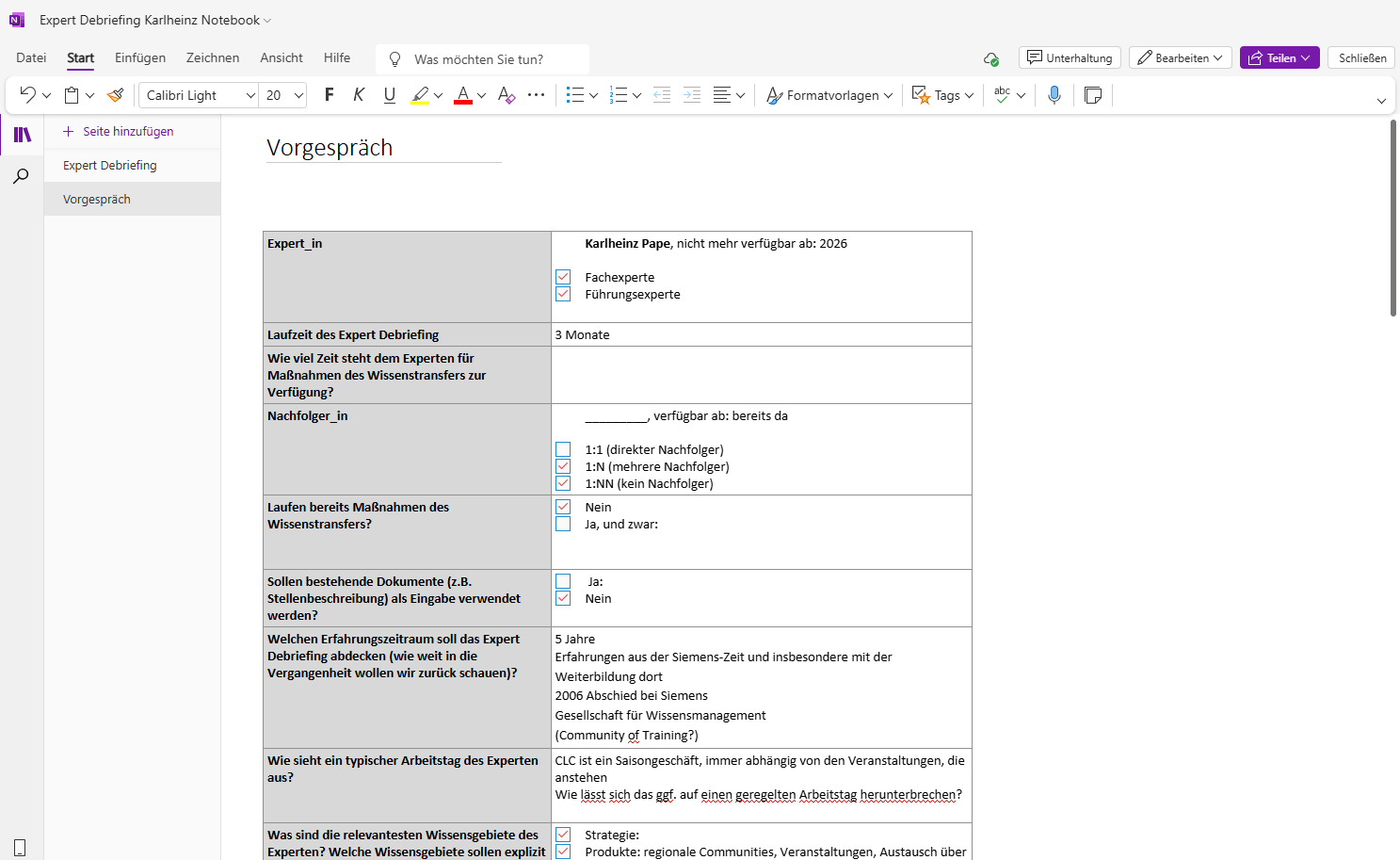Uncheck the Fachexperte checkbox

click(x=563, y=277)
